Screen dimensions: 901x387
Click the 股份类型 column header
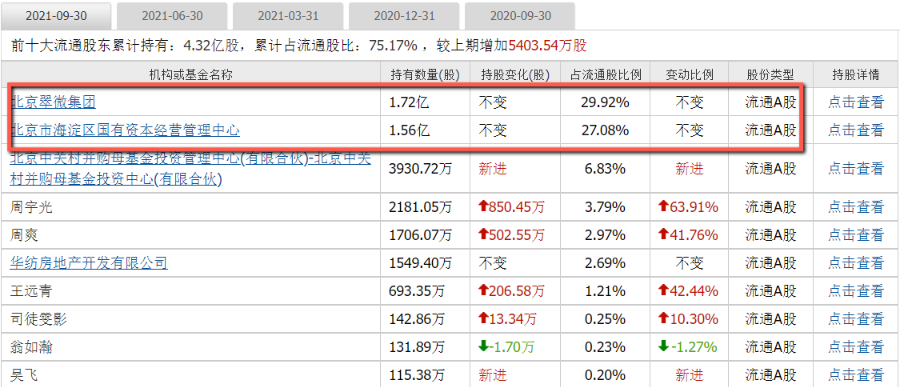771,75
